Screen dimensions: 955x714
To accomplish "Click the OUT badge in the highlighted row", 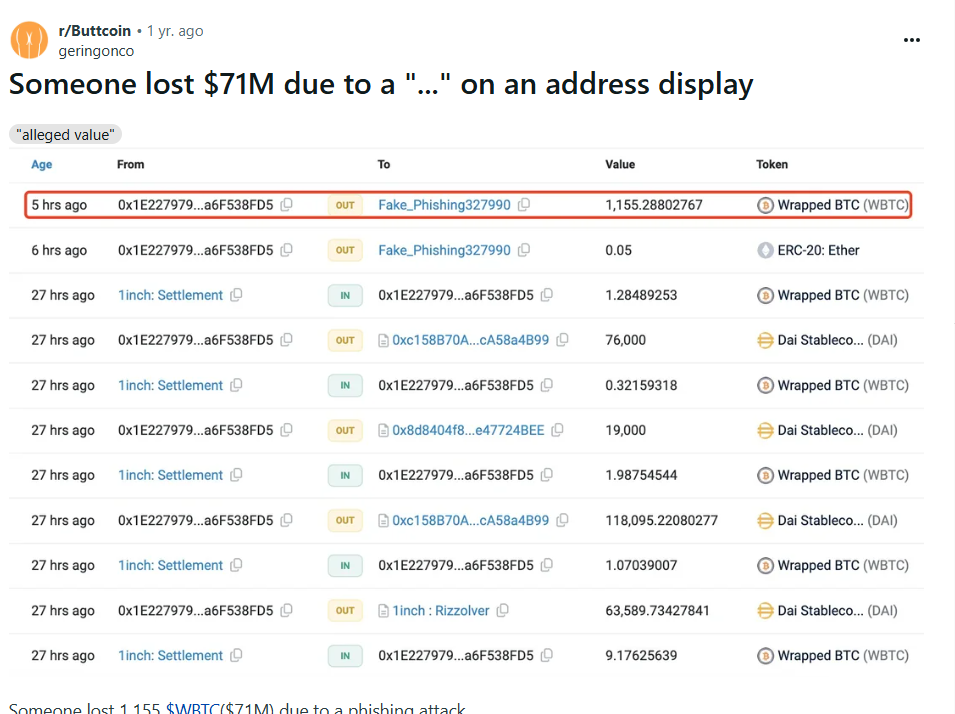I will point(345,205).
